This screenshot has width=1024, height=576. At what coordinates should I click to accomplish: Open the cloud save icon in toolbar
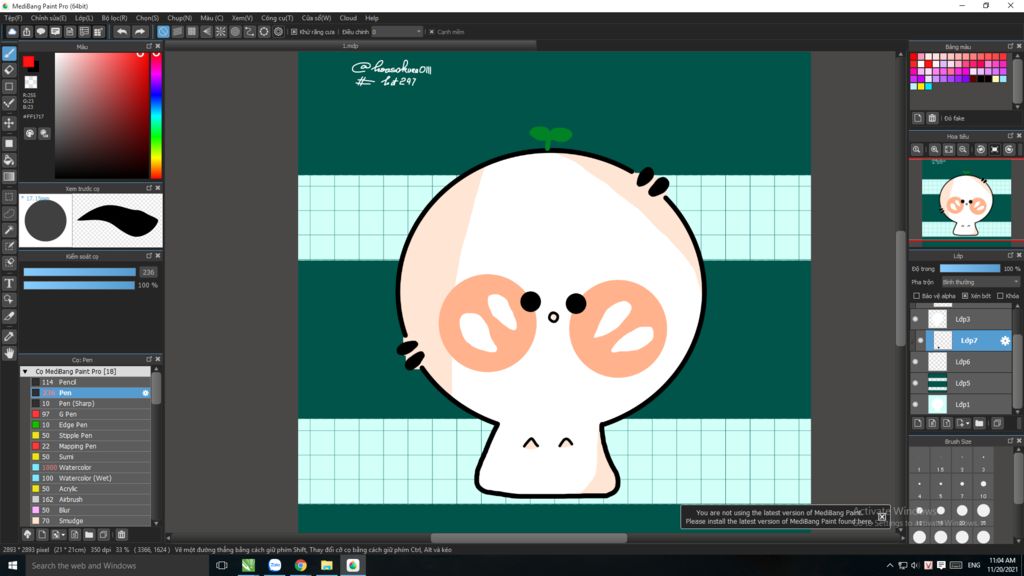pyautogui.click(x=12, y=31)
